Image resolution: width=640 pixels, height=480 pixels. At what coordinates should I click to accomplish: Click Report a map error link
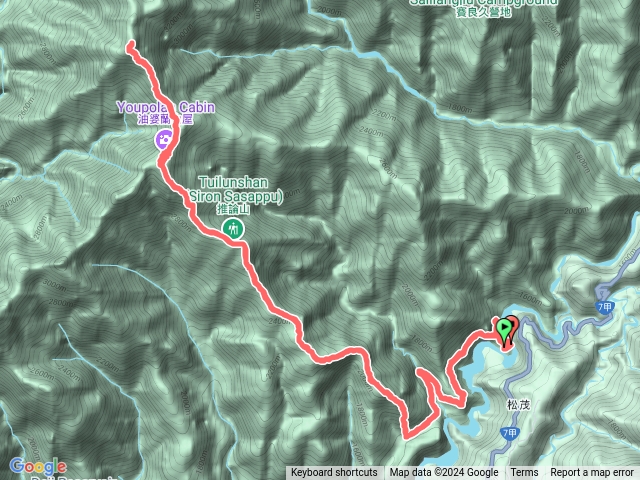(x=591, y=473)
